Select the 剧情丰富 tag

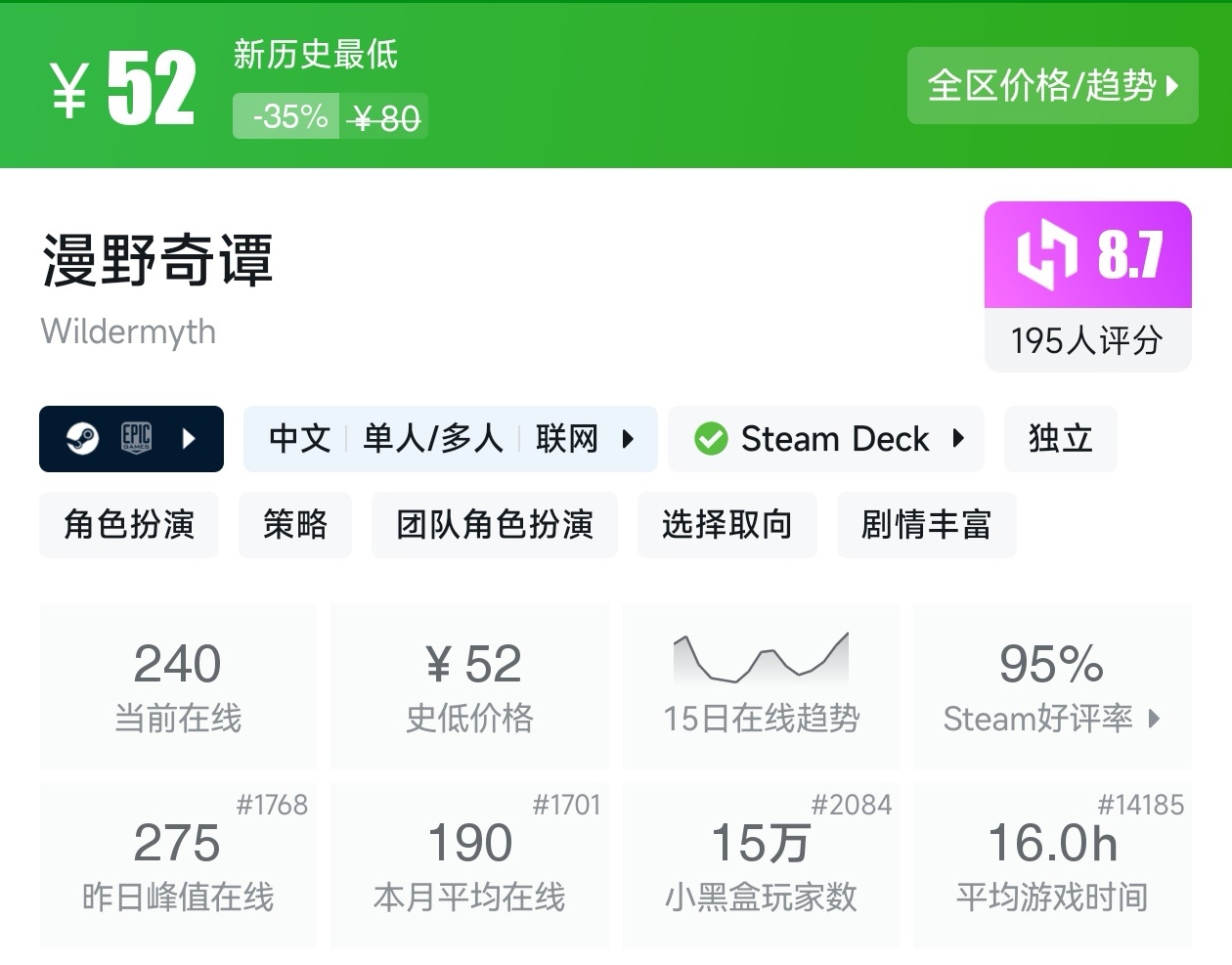click(927, 525)
